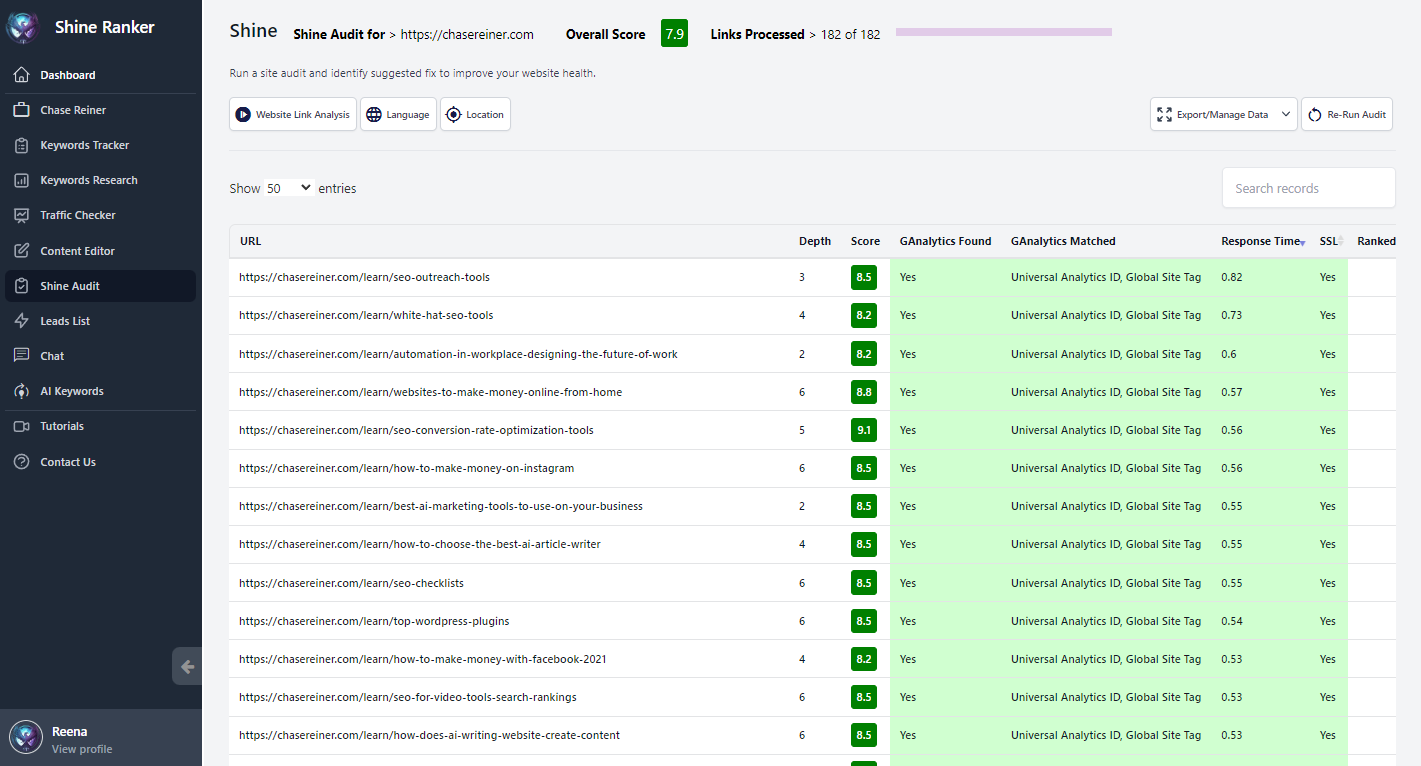1421x766 pixels.
Task: Check the Links Processed progress bar
Action: pyautogui.click(x=1003, y=31)
